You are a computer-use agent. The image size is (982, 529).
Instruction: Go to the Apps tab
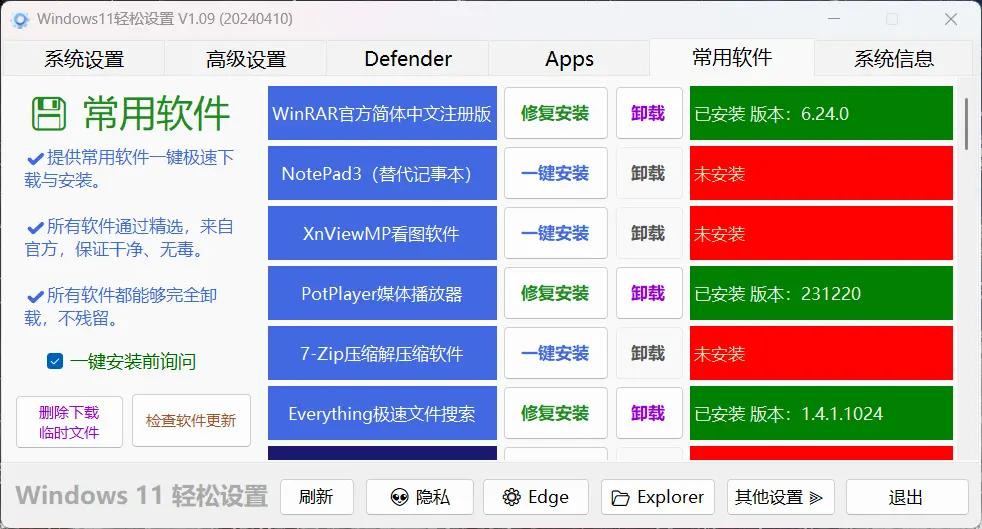pyautogui.click(x=569, y=59)
